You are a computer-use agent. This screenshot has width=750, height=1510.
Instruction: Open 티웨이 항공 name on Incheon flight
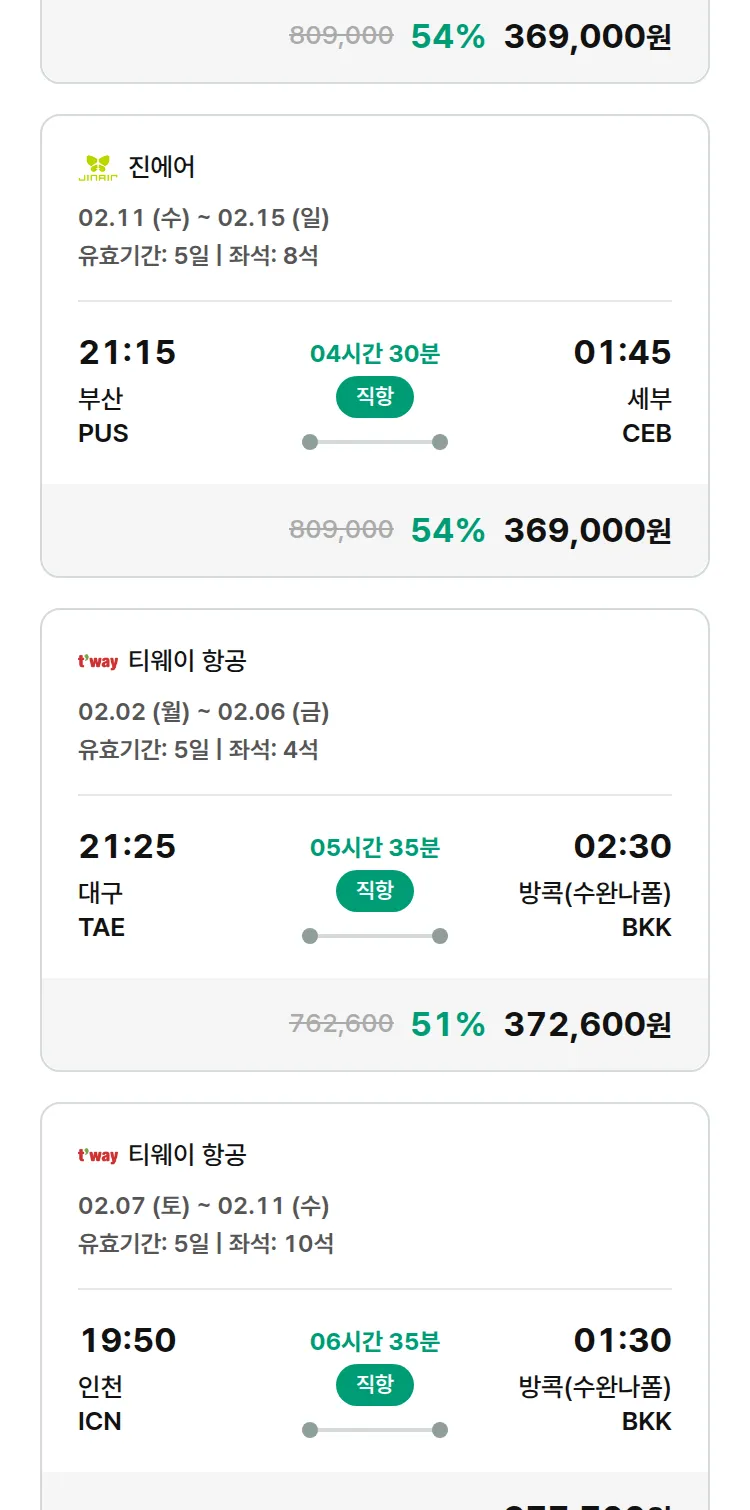pos(187,1155)
